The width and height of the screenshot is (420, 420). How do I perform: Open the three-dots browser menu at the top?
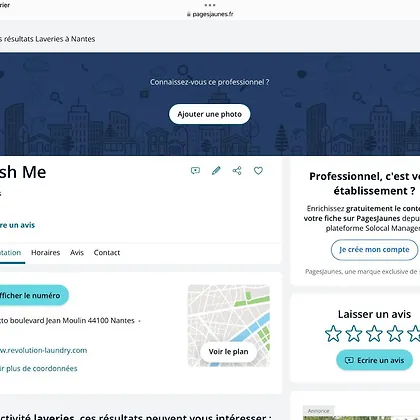tap(210, 5)
